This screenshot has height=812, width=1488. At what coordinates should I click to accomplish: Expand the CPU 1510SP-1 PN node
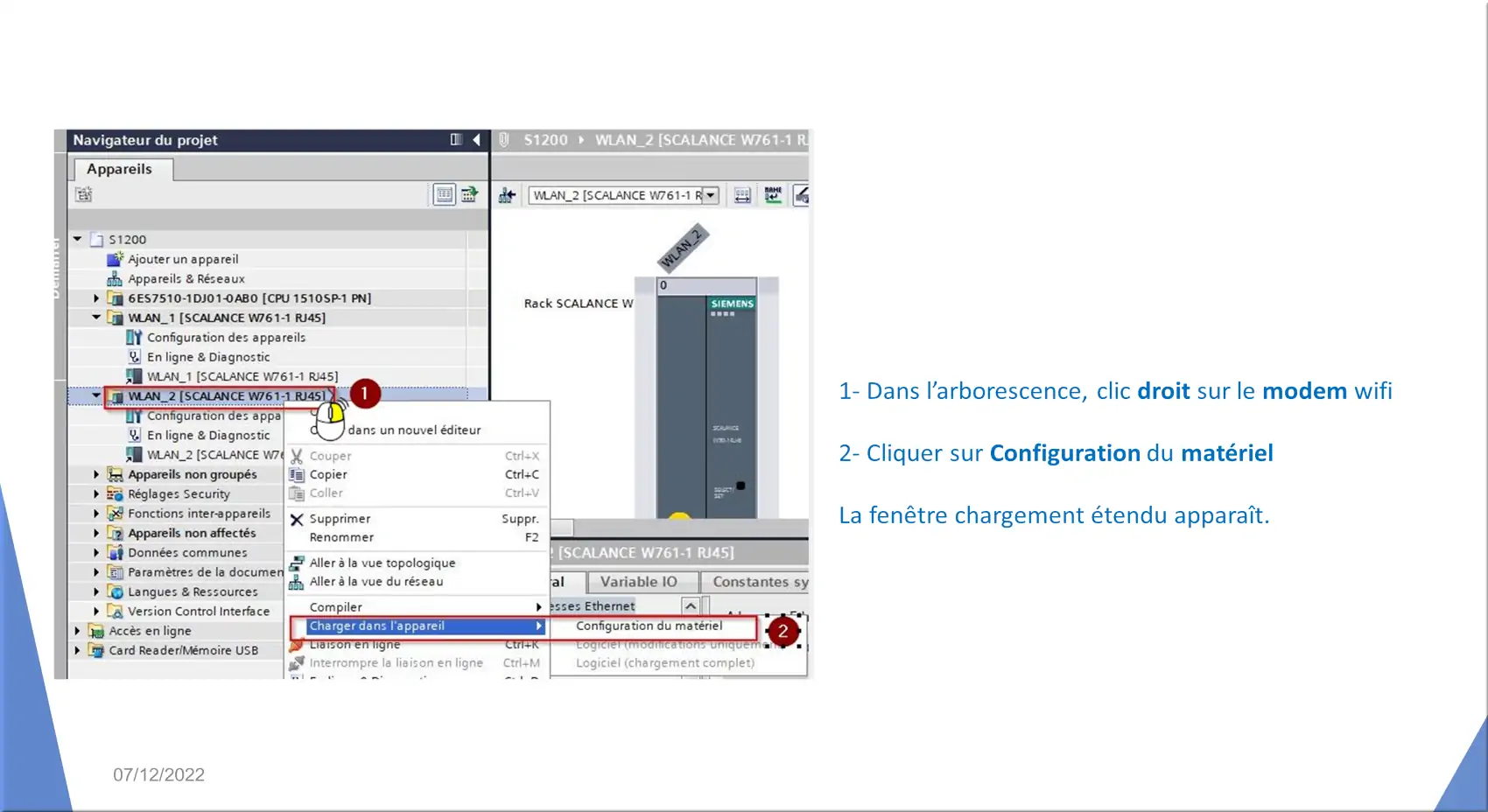(97, 298)
